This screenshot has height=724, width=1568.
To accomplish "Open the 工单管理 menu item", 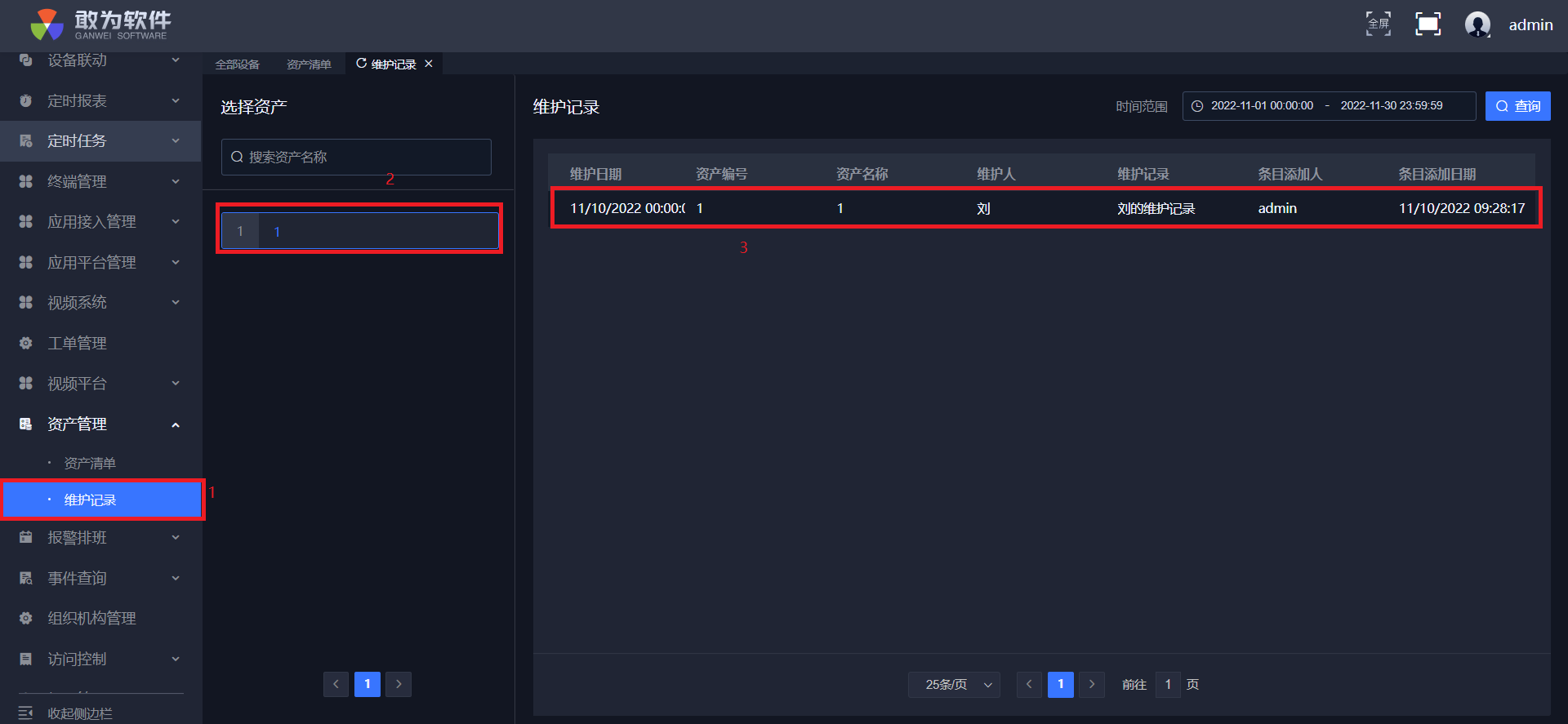I will tap(77, 343).
